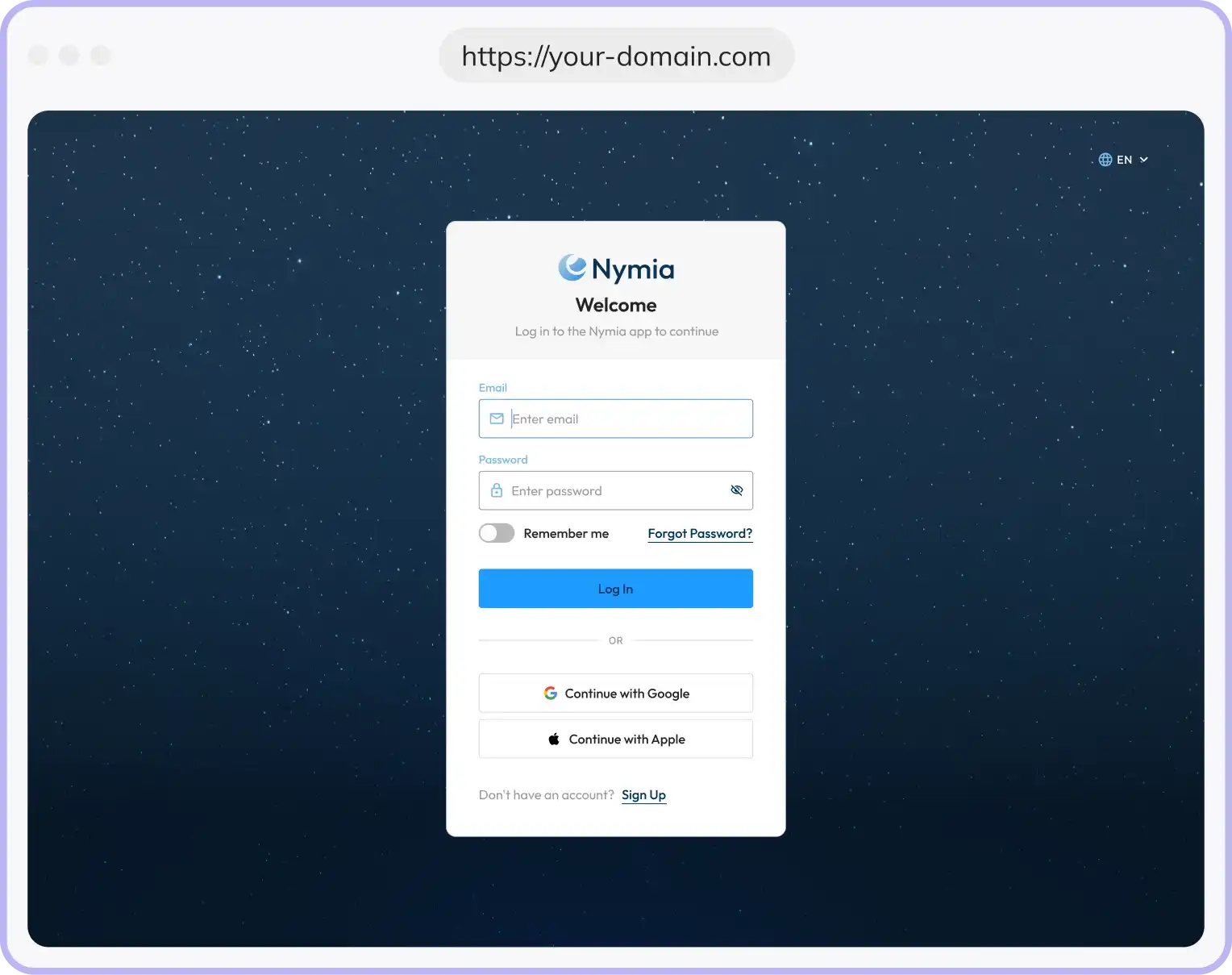Click the lock icon in the password field
Image resolution: width=1232 pixels, height=975 pixels.
click(x=497, y=490)
